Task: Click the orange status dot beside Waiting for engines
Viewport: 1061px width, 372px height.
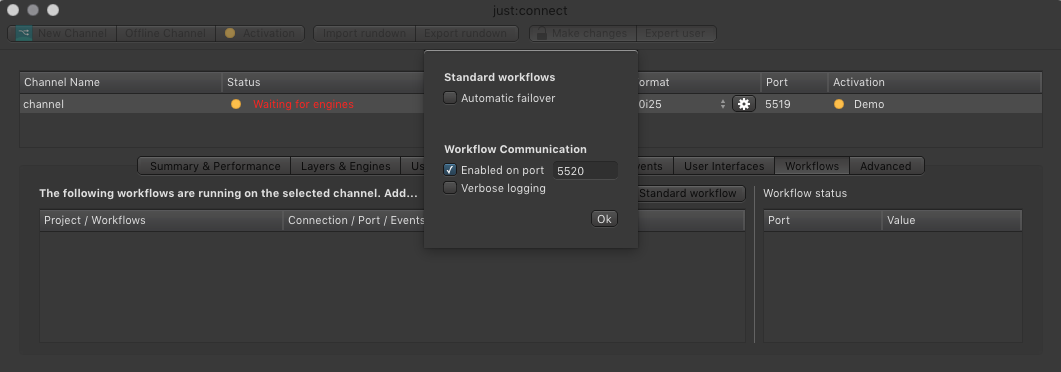Action: click(235, 104)
